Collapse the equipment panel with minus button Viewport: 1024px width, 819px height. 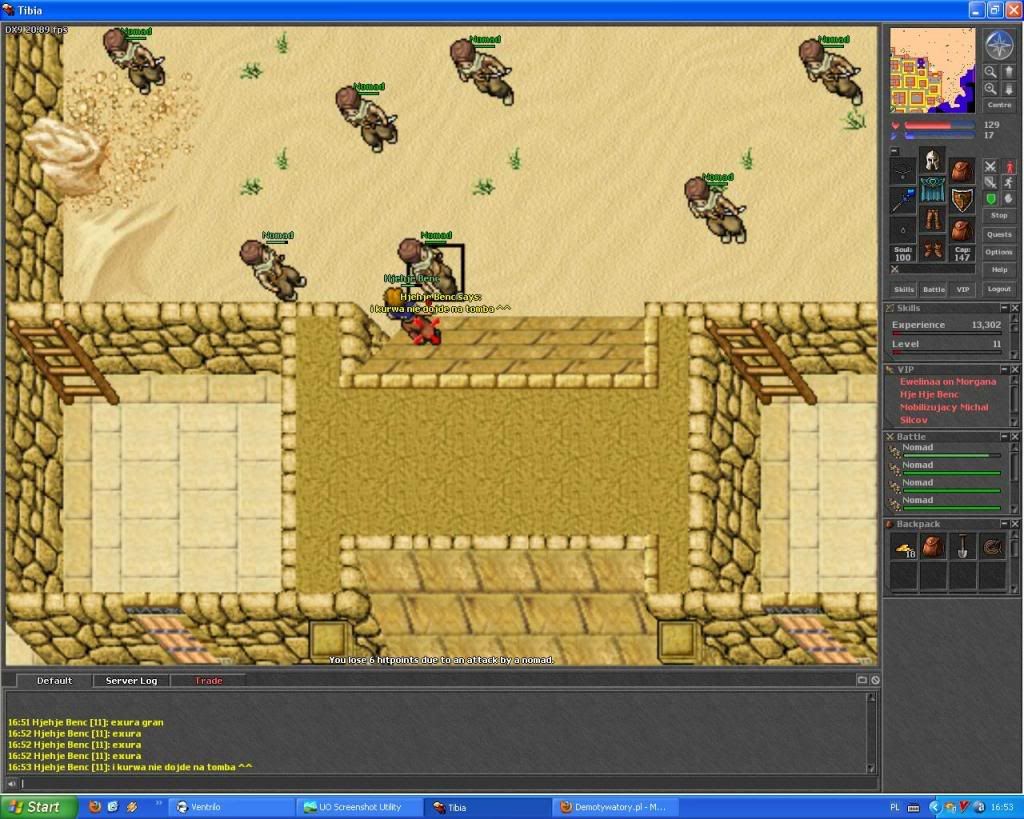(895, 151)
